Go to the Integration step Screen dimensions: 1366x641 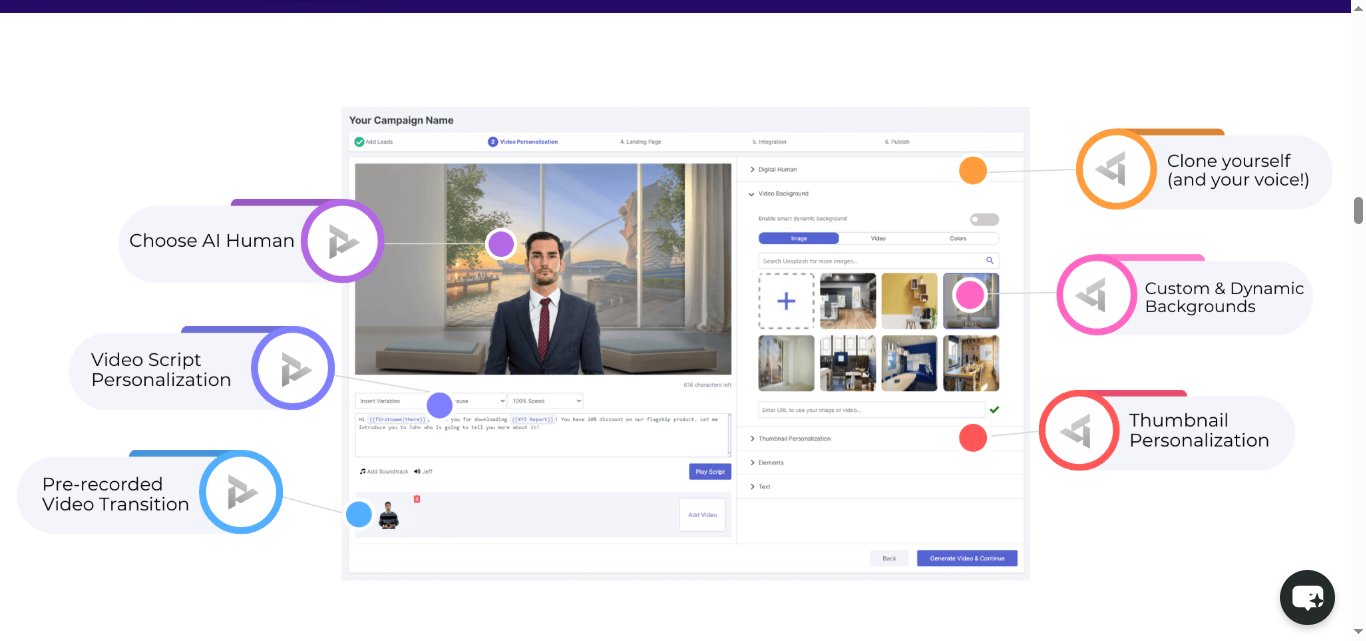[769, 142]
